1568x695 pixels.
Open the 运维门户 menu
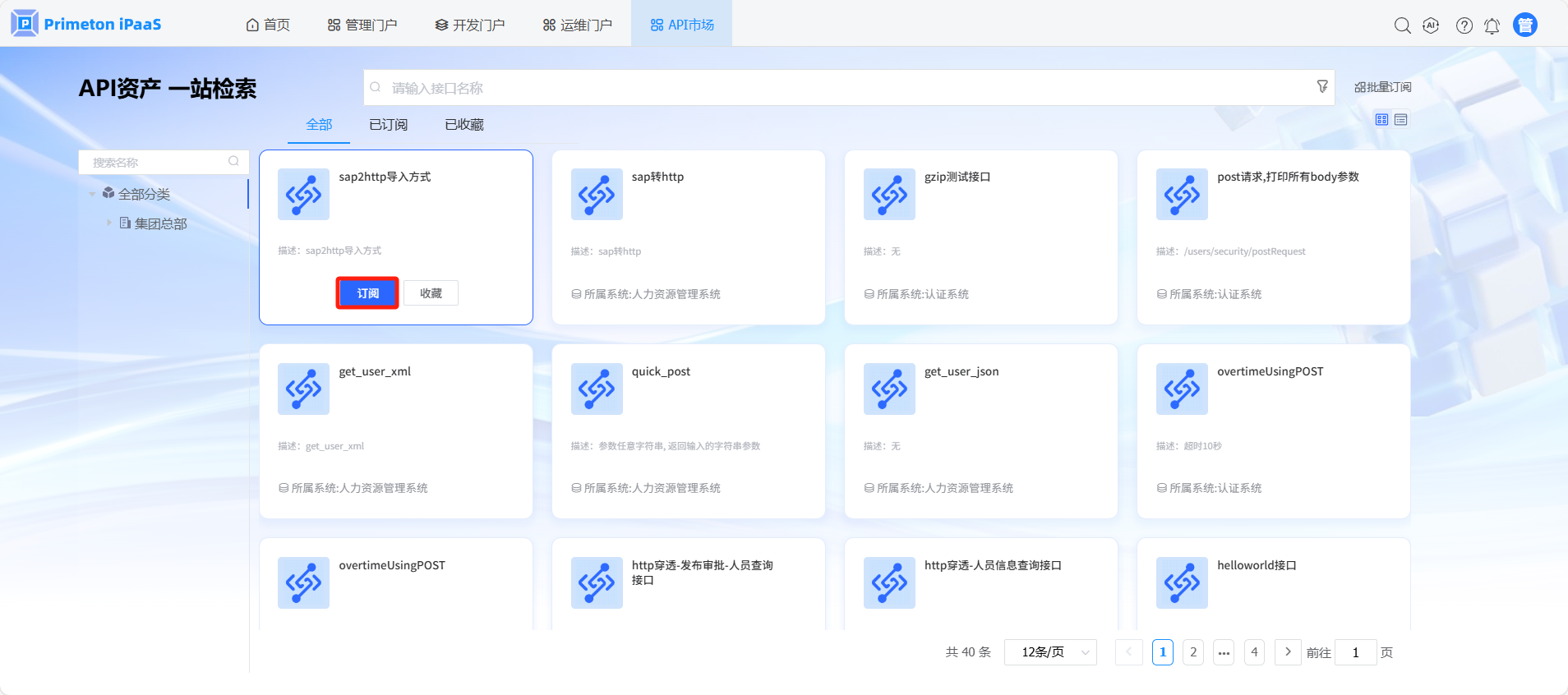click(x=578, y=25)
